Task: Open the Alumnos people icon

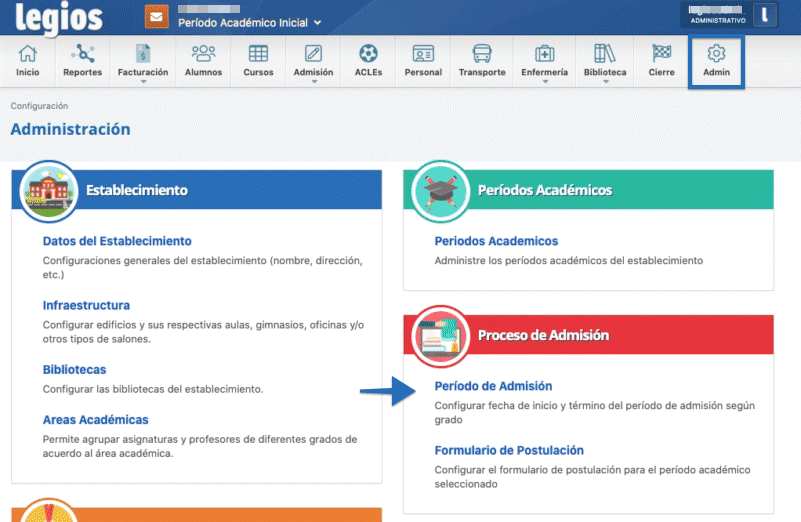Action: click(203, 53)
